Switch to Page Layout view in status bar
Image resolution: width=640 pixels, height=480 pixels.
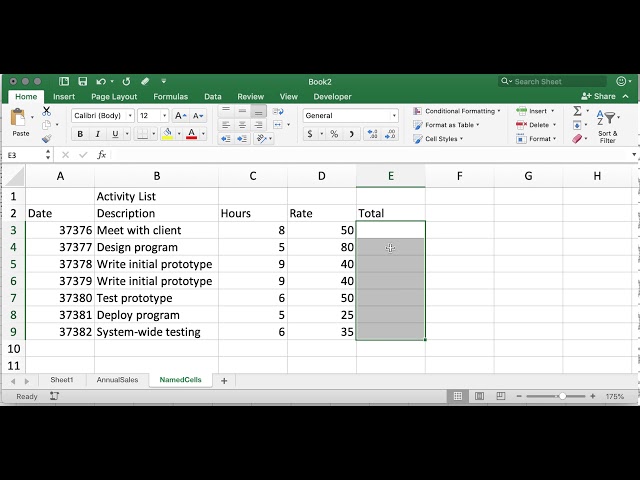pos(480,396)
